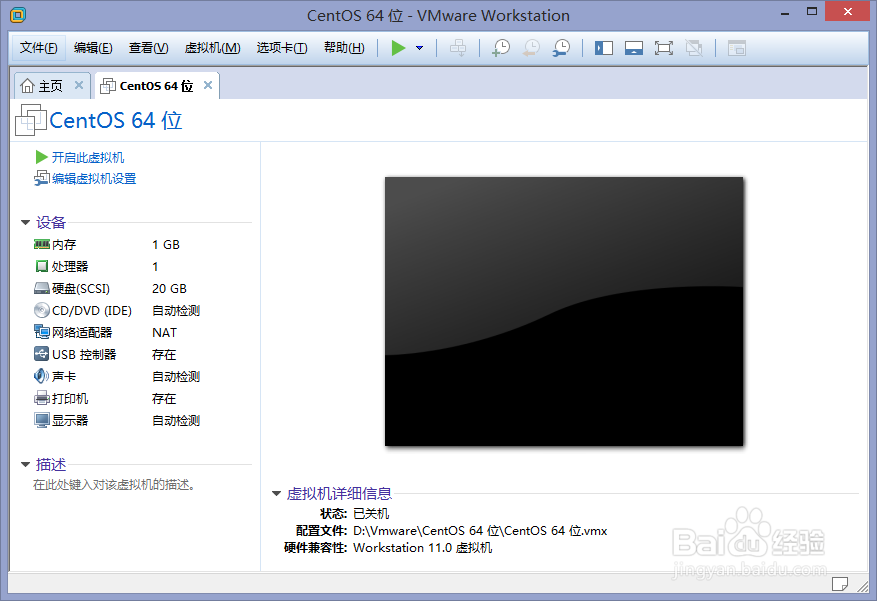877x601 pixels.
Task: Open the 文件(F) menu
Action: (39, 48)
